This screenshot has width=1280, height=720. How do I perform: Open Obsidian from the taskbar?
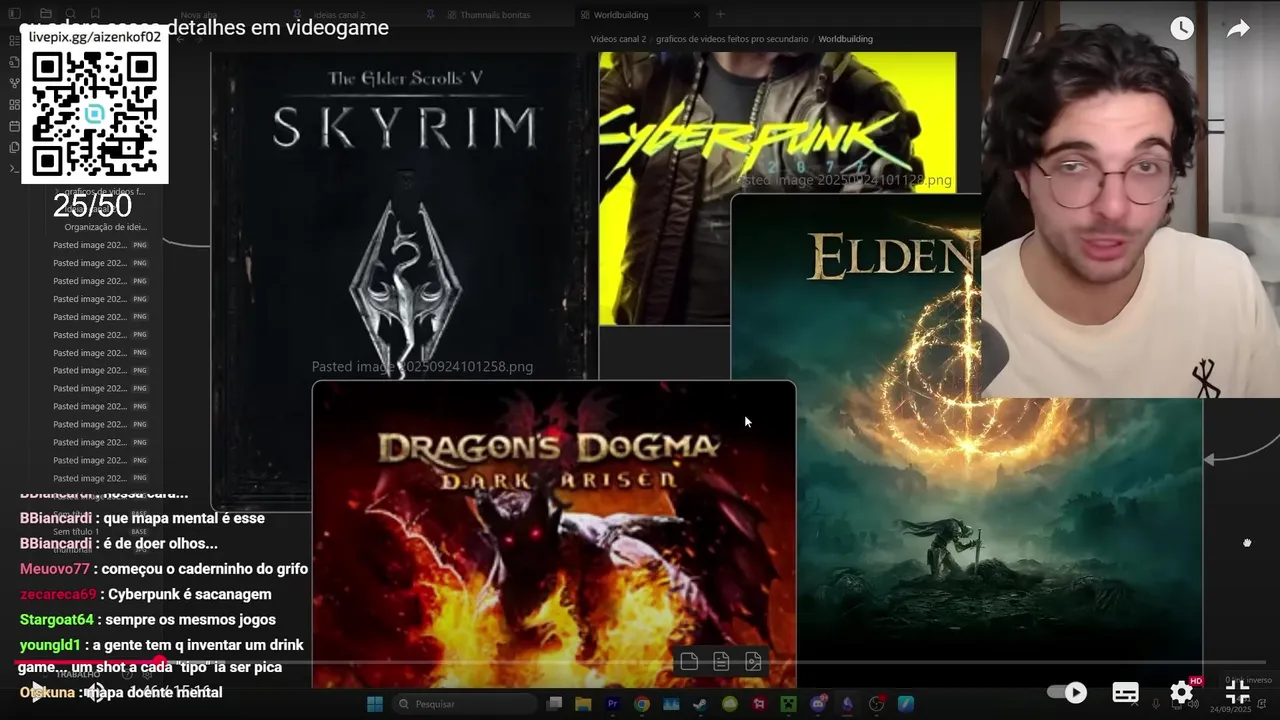tap(848, 704)
